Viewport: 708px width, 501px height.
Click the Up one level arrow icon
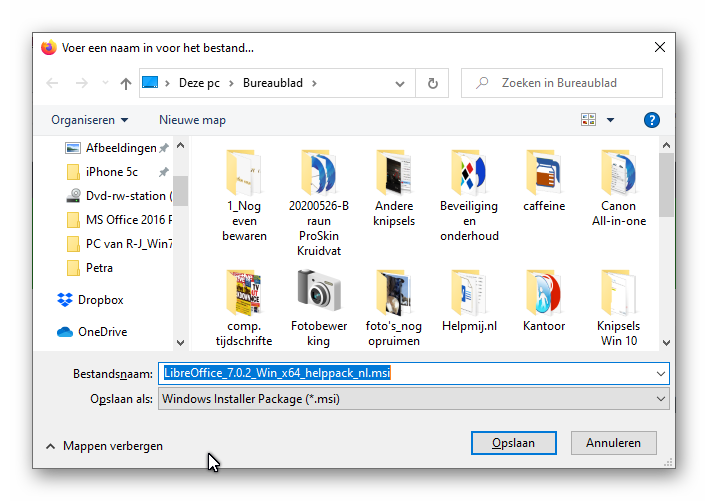(126, 83)
